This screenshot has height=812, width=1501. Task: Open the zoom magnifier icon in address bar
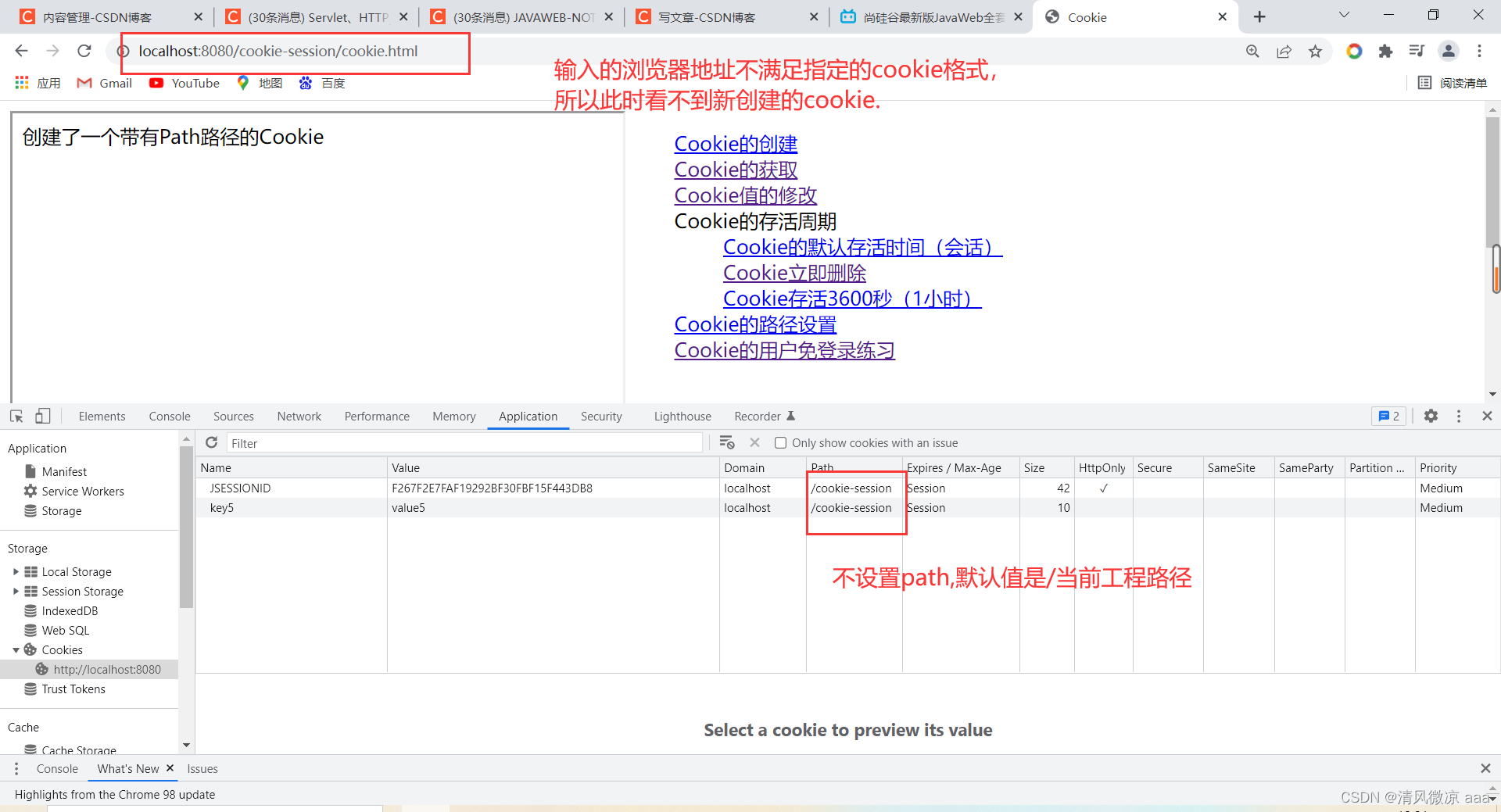[x=1252, y=51]
